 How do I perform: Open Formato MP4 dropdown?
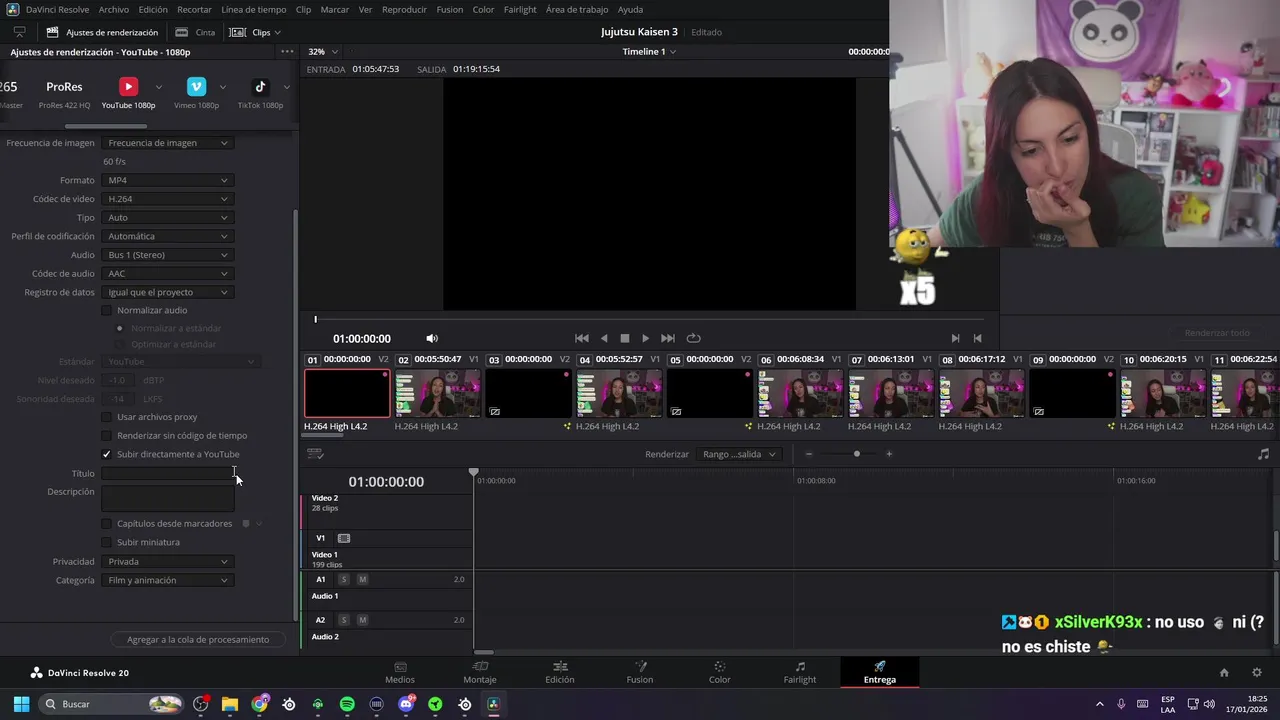[168, 180]
